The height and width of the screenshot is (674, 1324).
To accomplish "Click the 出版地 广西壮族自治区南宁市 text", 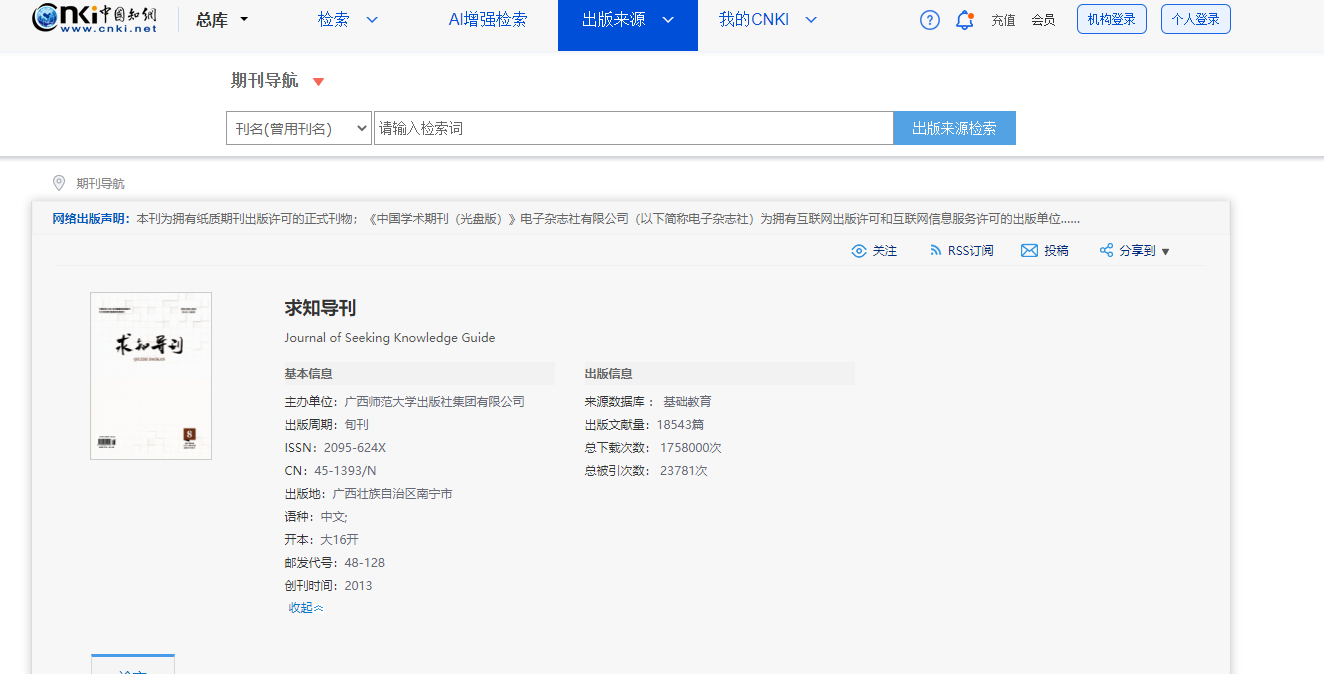I will 368,494.
